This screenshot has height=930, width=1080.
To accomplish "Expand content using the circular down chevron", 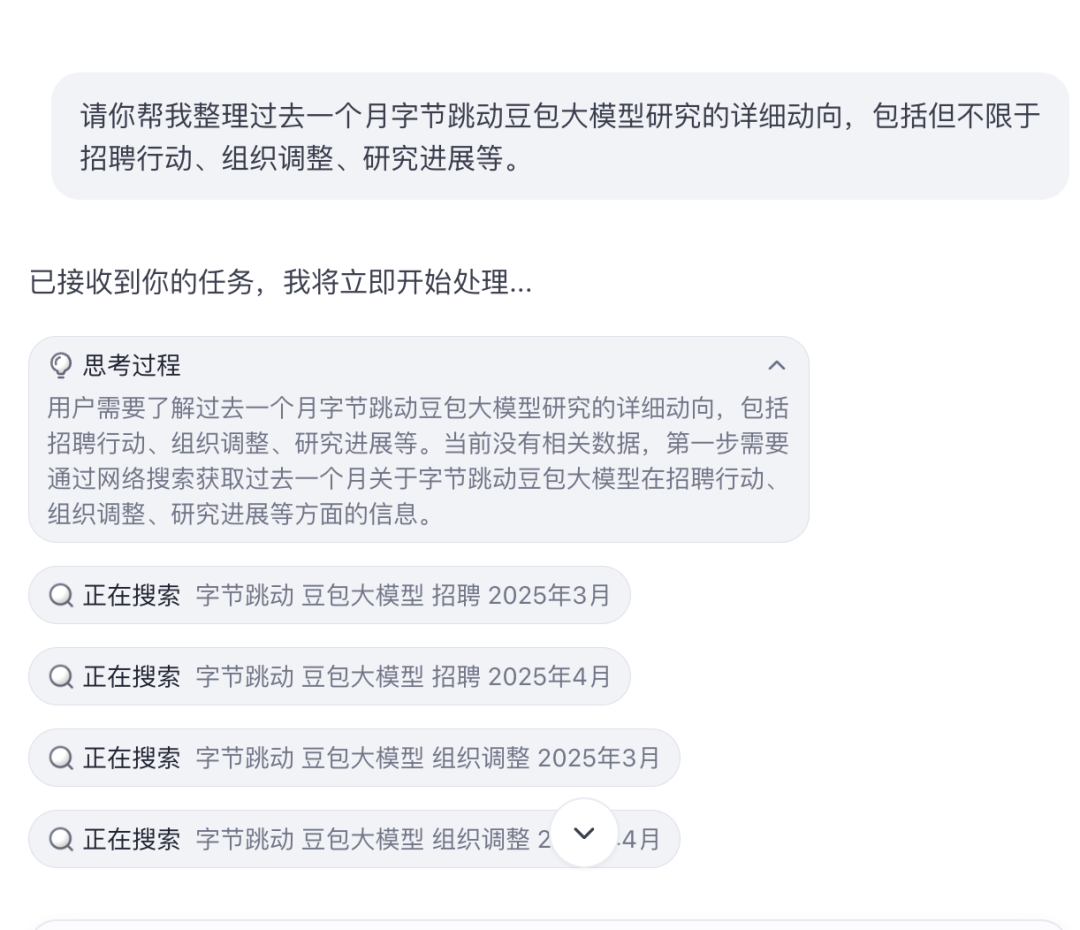I will pyautogui.click(x=584, y=834).
